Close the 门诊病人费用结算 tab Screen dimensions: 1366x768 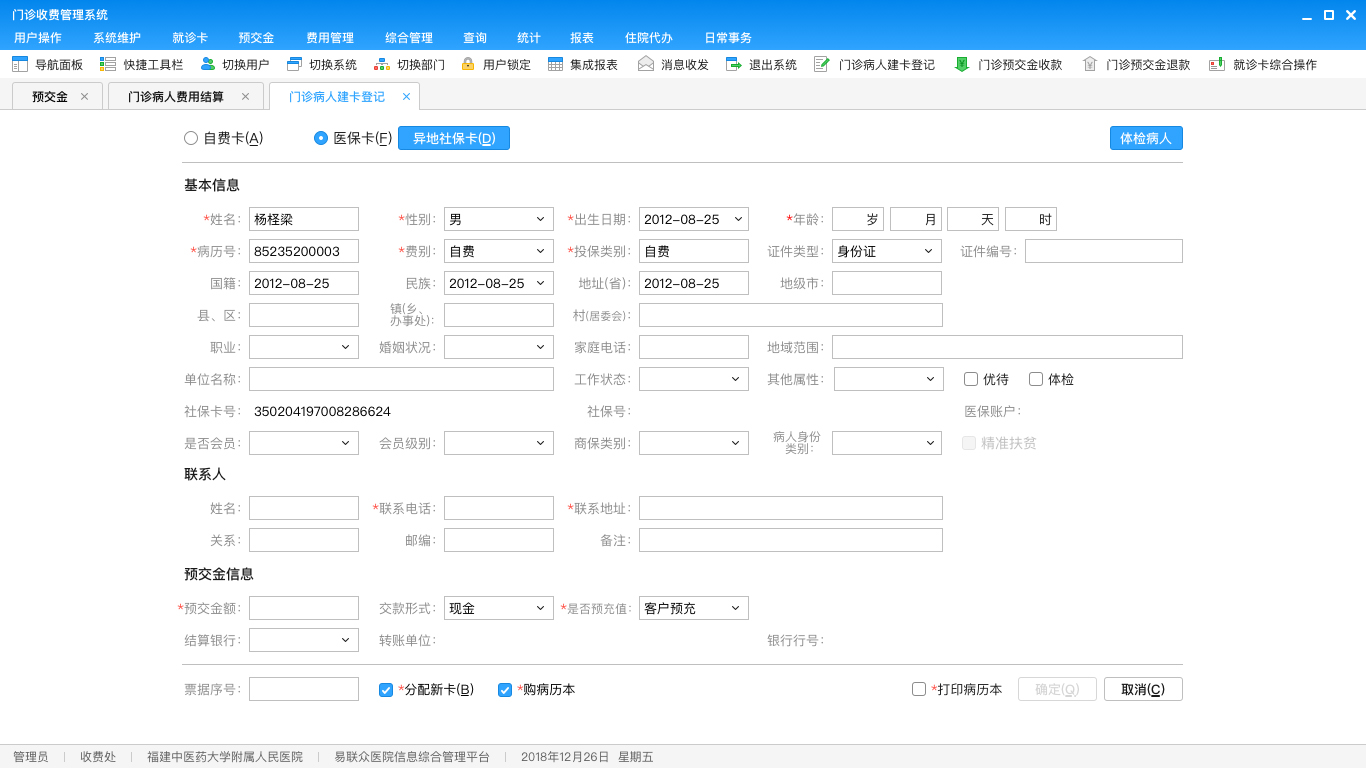point(245,97)
